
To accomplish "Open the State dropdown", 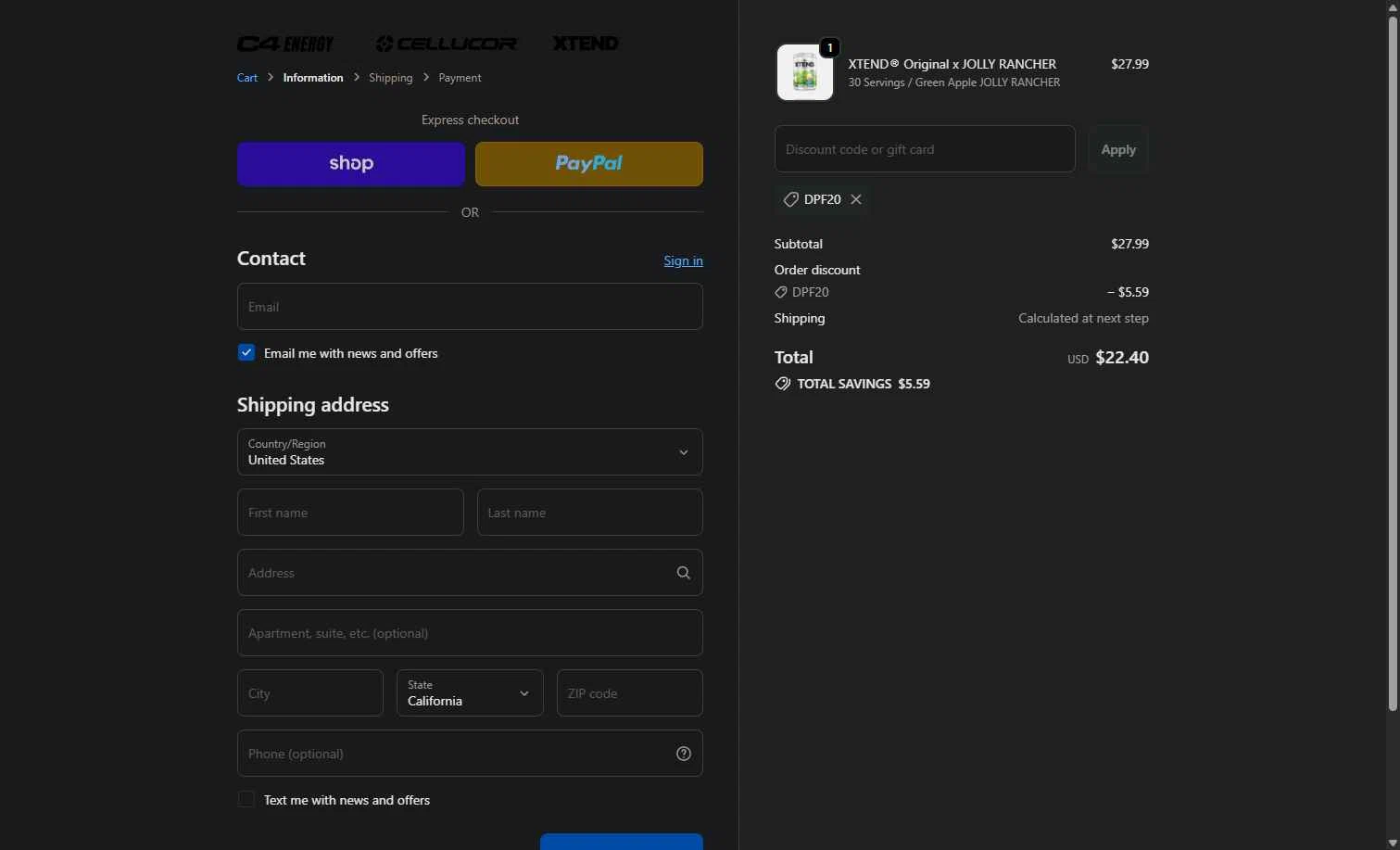I will 470,693.
